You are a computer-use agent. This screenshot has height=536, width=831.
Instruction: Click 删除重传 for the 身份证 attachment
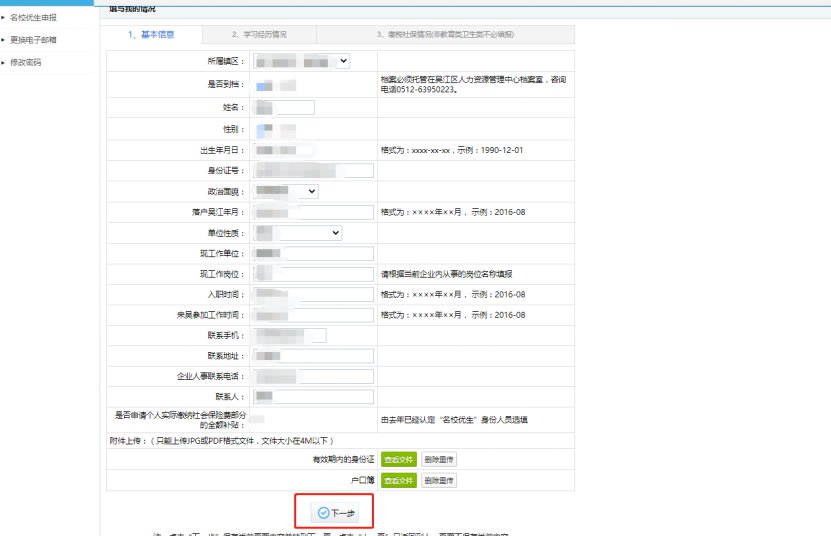438,459
